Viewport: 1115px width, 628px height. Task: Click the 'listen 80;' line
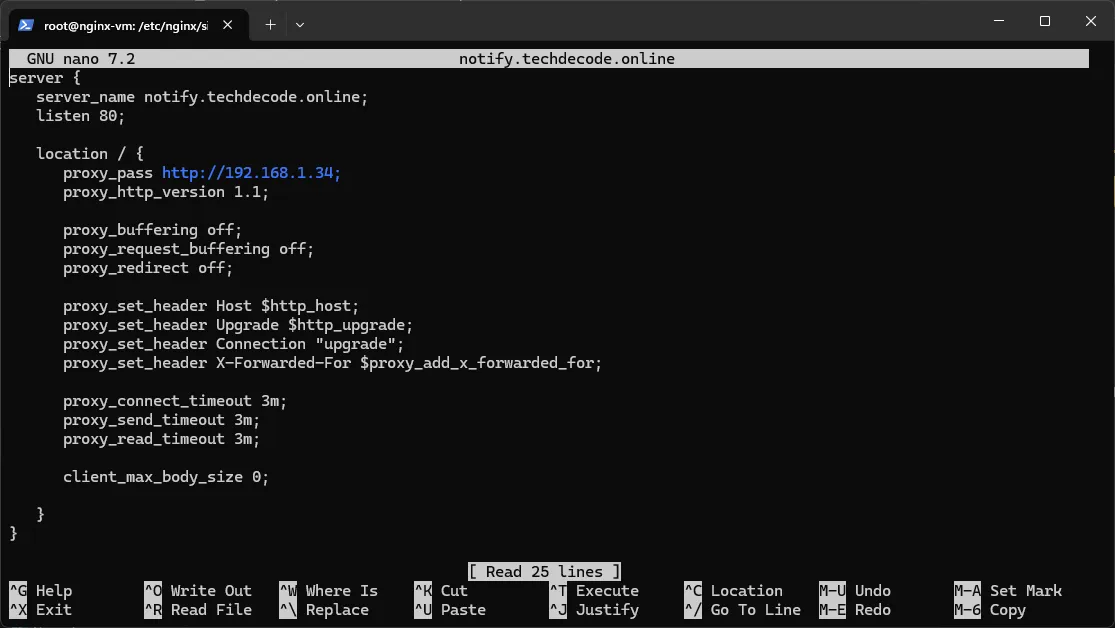coord(80,116)
